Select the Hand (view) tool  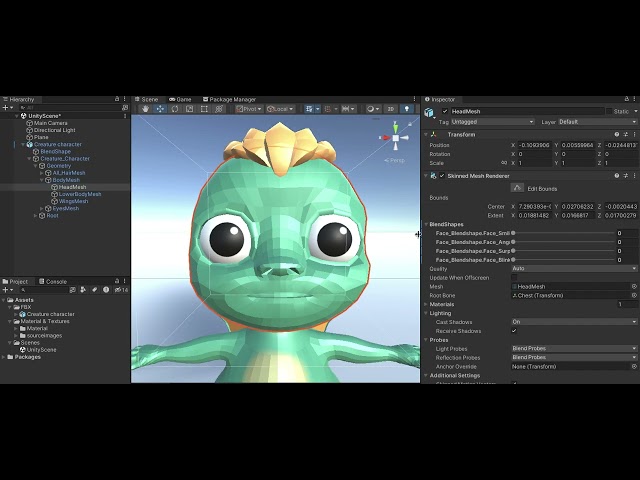tap(145, 109)
